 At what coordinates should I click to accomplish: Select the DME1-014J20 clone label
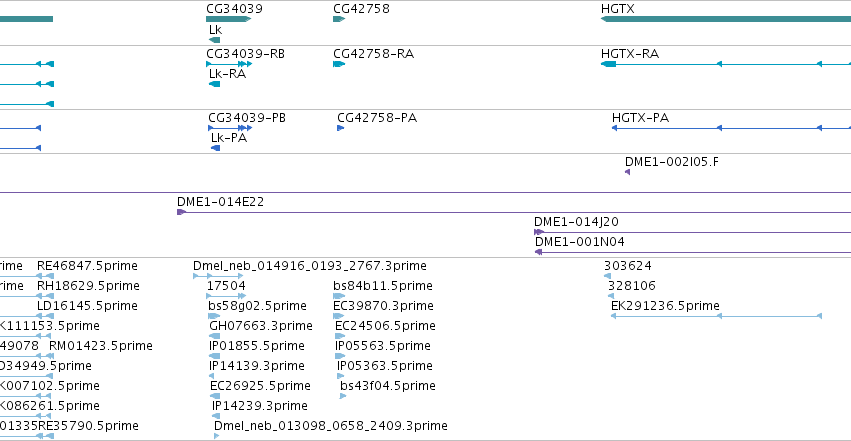point(576,222)
